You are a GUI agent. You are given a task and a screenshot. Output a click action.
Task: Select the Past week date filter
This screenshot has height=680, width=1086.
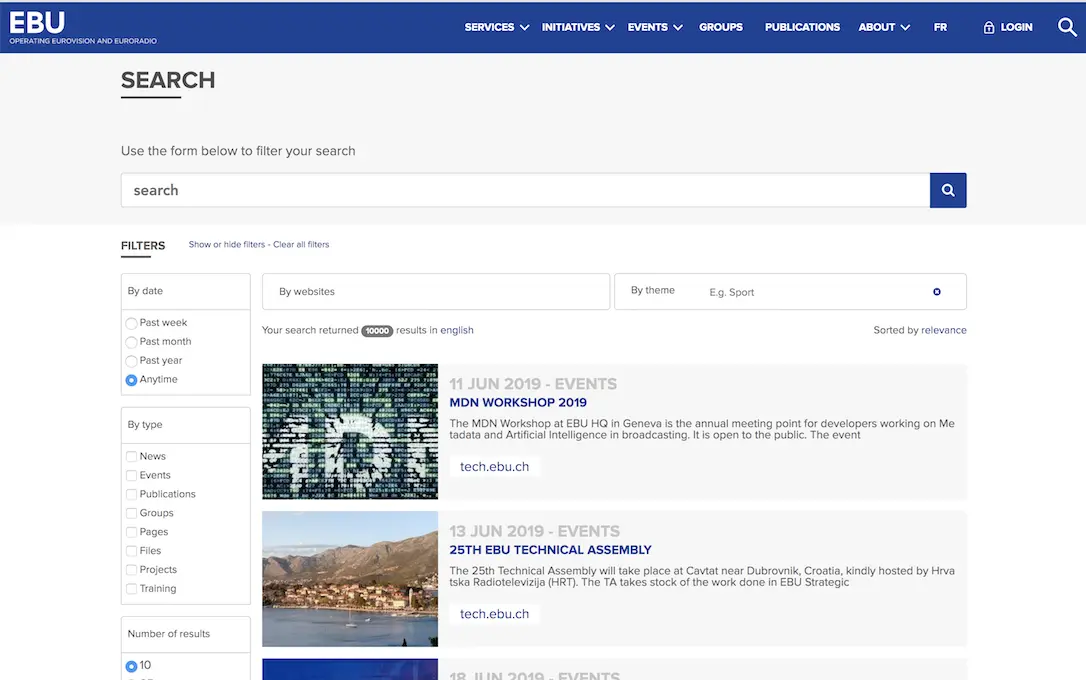click(131, 323)
